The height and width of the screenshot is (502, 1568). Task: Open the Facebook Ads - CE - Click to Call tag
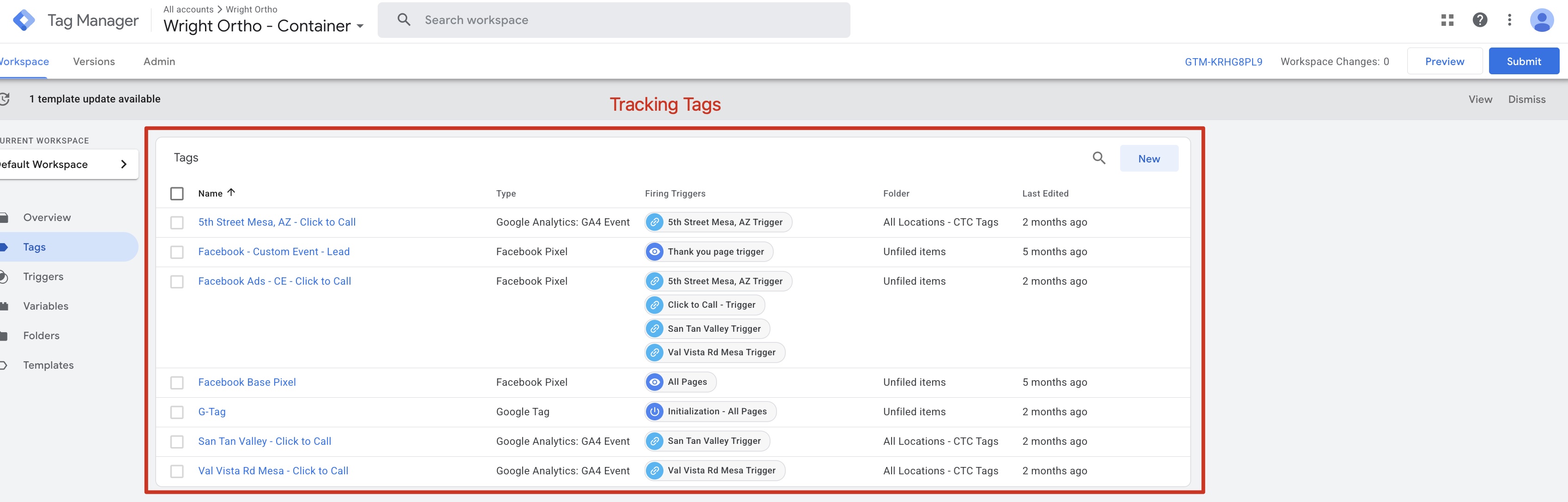point(275,281)
